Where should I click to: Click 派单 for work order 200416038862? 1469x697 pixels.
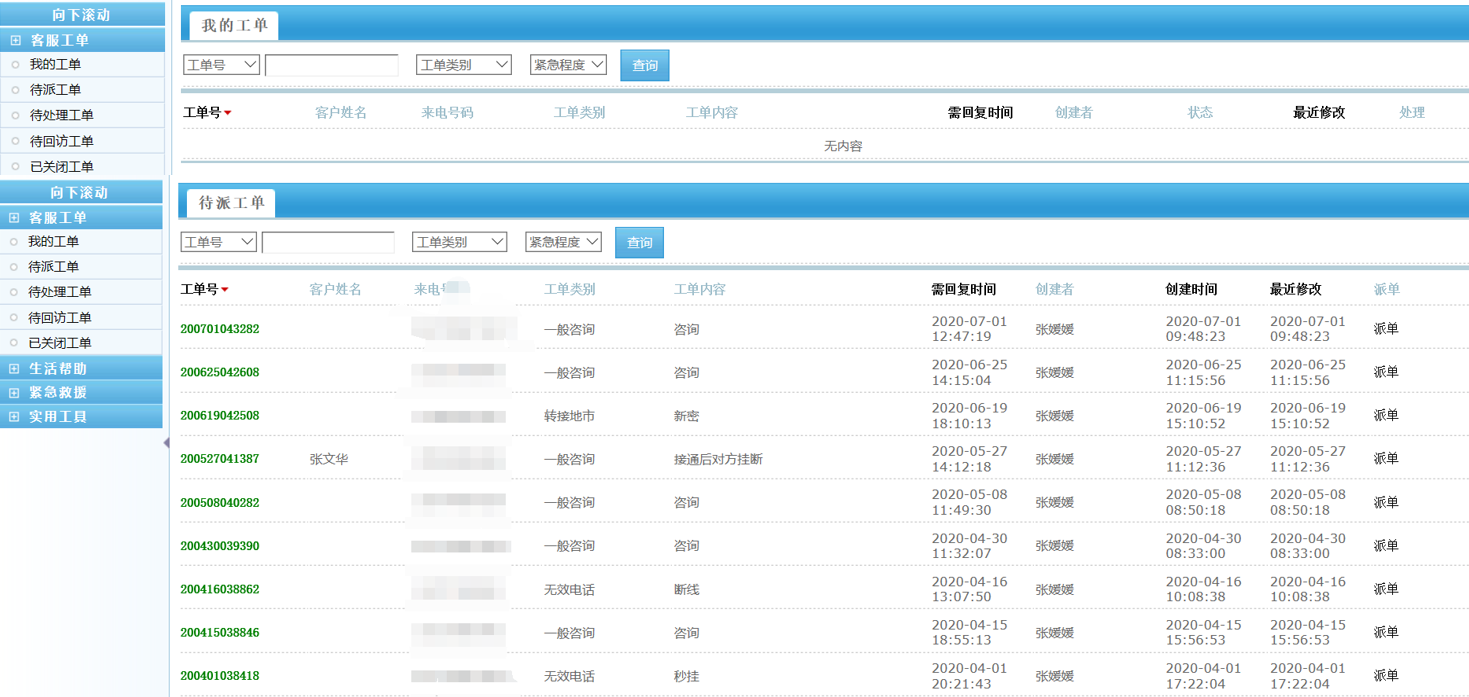tap(1385, 589)
